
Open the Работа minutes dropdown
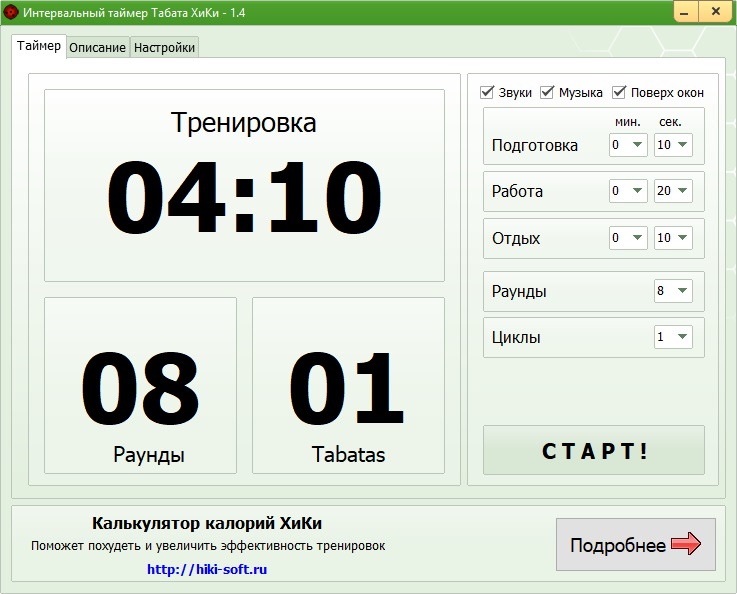(628, 191)
